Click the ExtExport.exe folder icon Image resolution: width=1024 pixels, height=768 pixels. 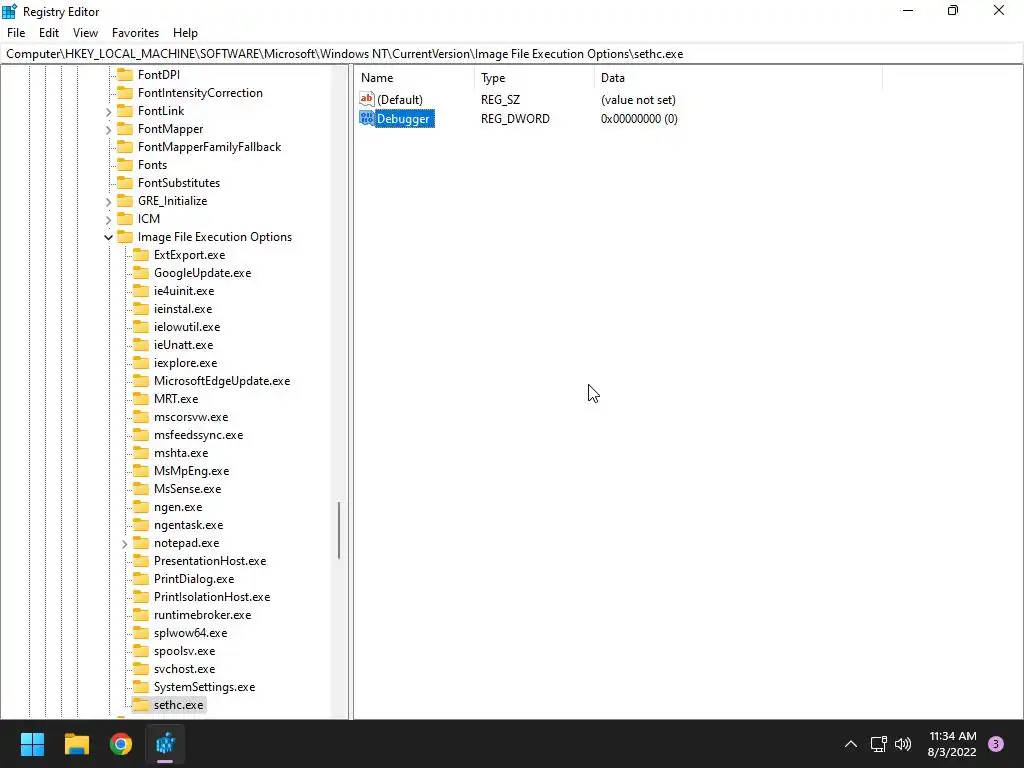(141, 255)
